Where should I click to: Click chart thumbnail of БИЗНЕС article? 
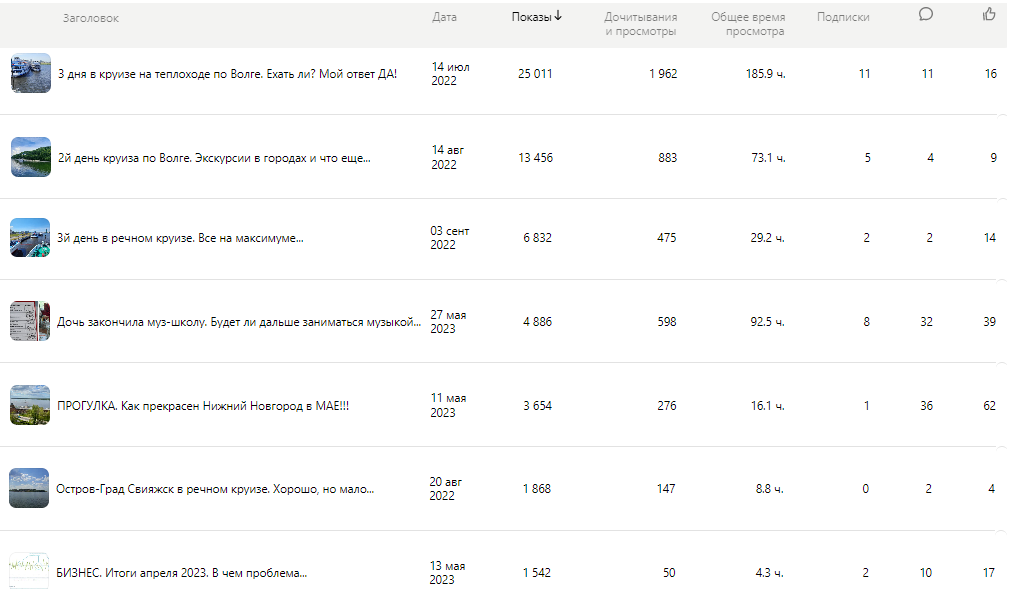(29, 571)
